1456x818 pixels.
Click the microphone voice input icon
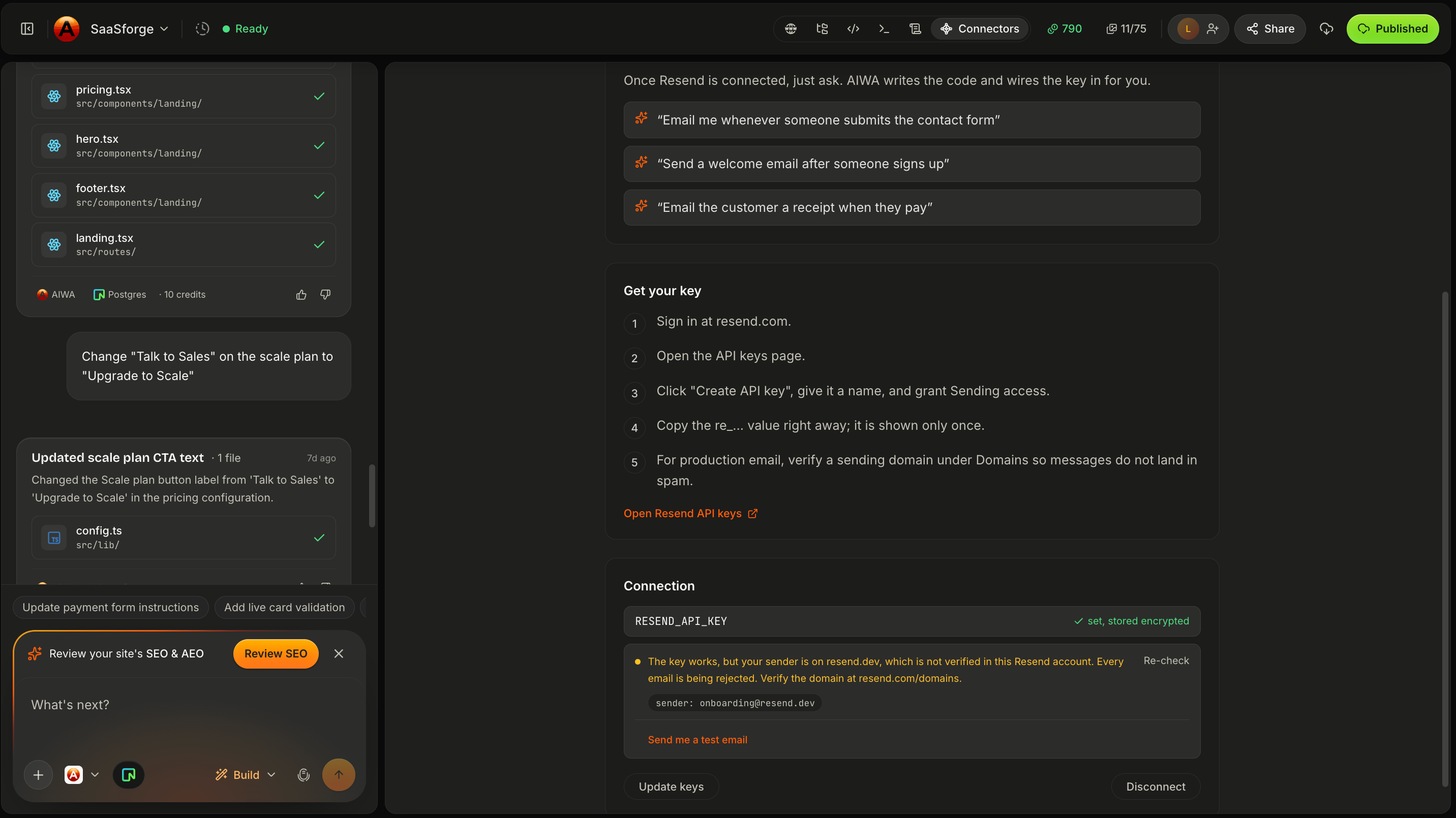coord(304,775)
